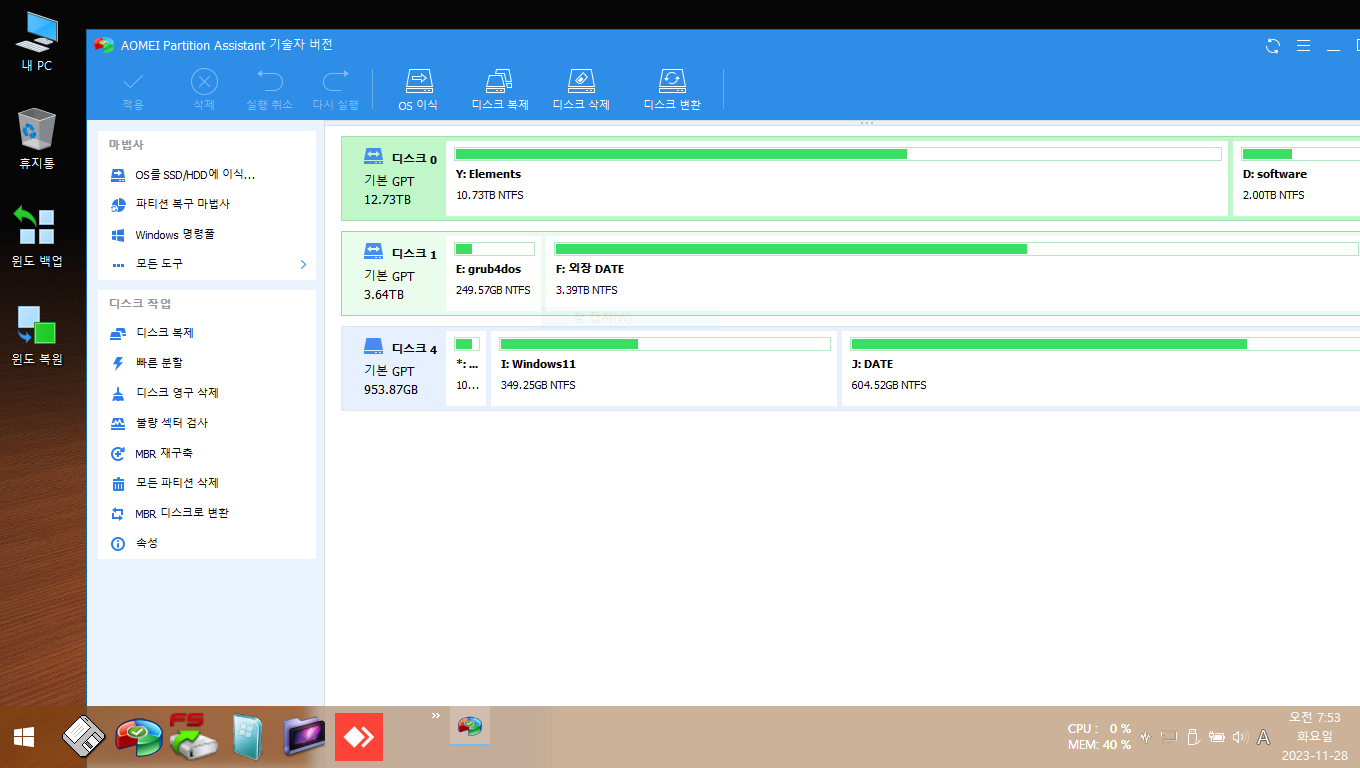Viewport: 1360px width, 768px height.
Task: Click the pulse monitor tray icon
Action: (x=1145, y=737)
